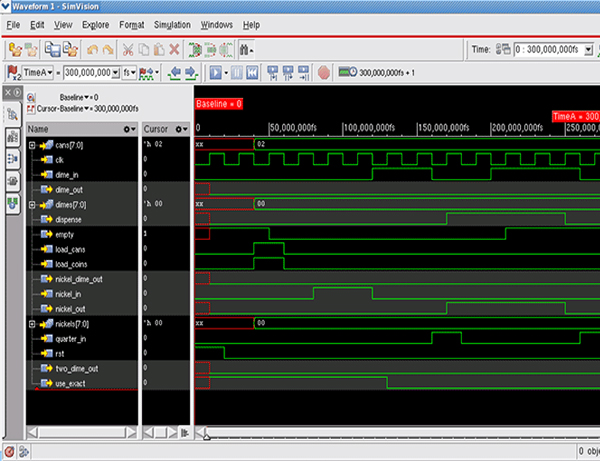Click the Name panel scroll left arrow
The height and width of the screenshot is (461, 600).
click(32, 433)
